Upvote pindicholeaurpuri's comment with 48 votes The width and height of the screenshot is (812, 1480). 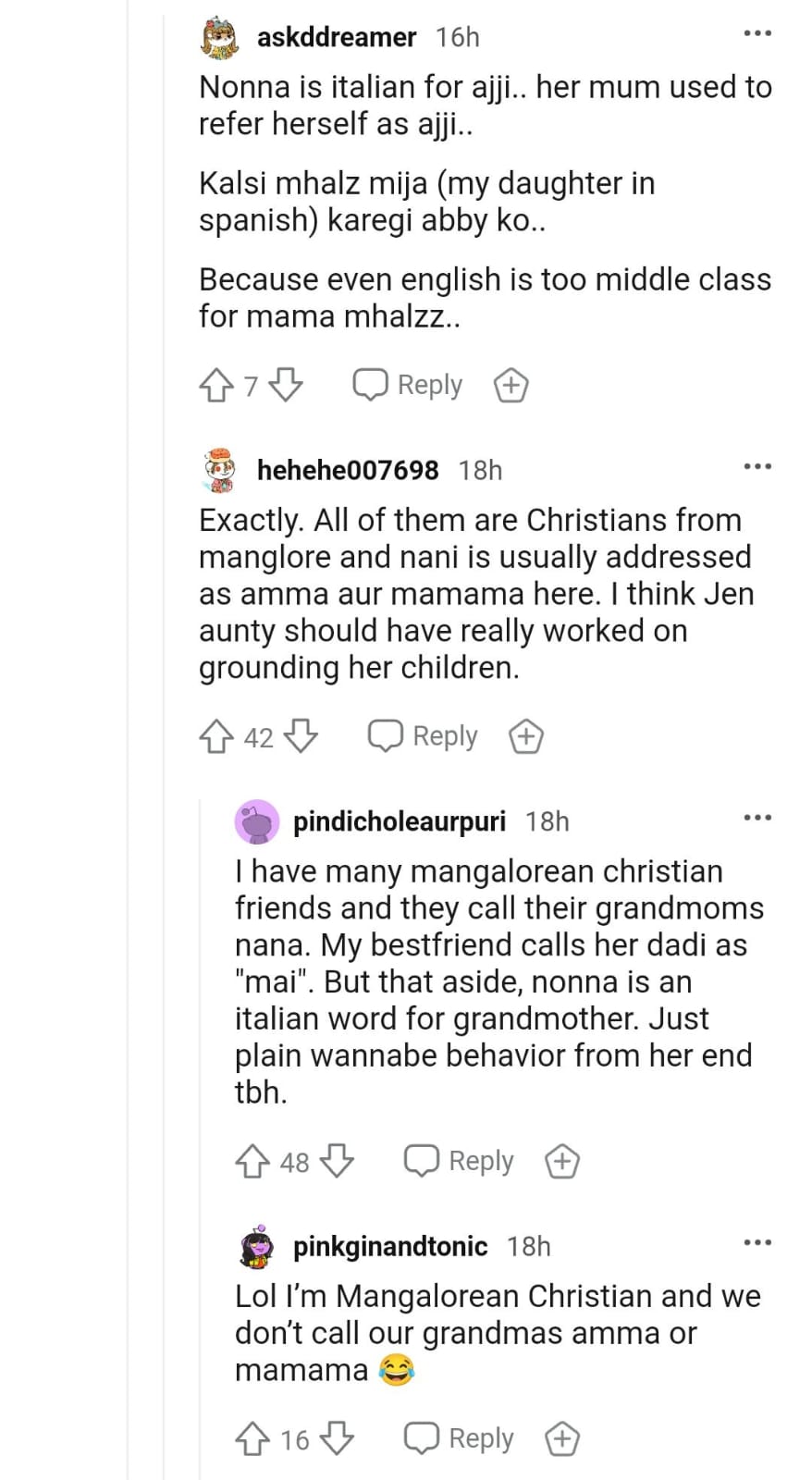click(x=252, y=1161)
